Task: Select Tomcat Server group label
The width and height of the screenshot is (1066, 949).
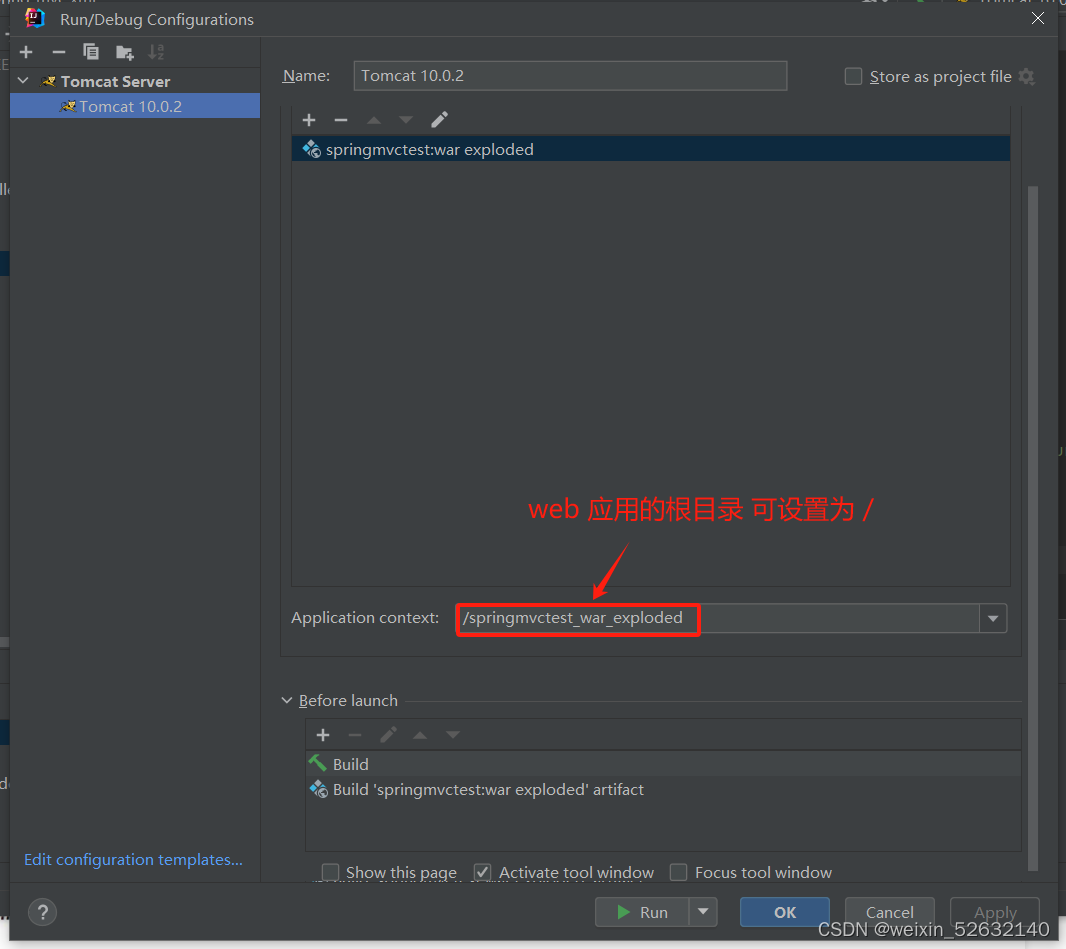Action: [115, 82]
